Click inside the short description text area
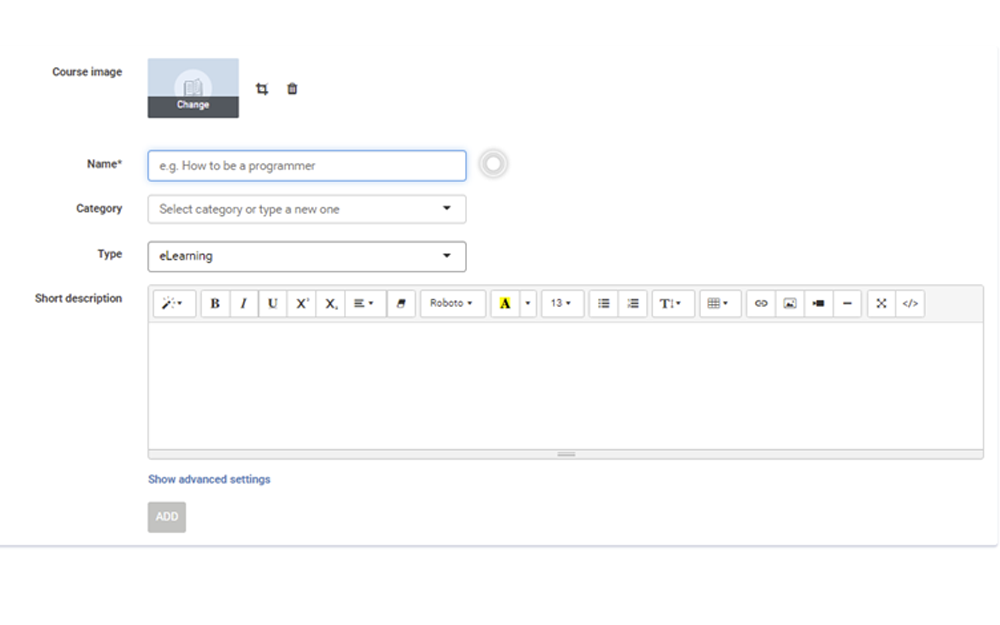This screenshot has width=1000, height=625. 566,386
